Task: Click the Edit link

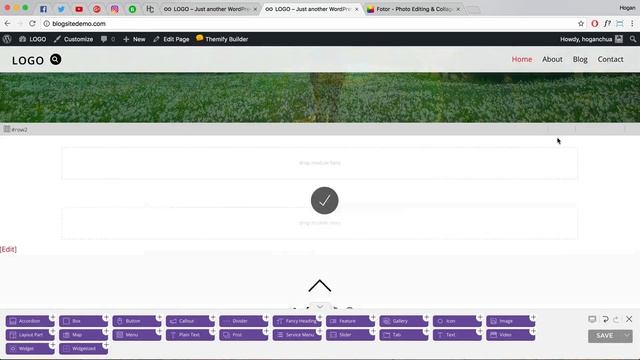Action: 8,249
